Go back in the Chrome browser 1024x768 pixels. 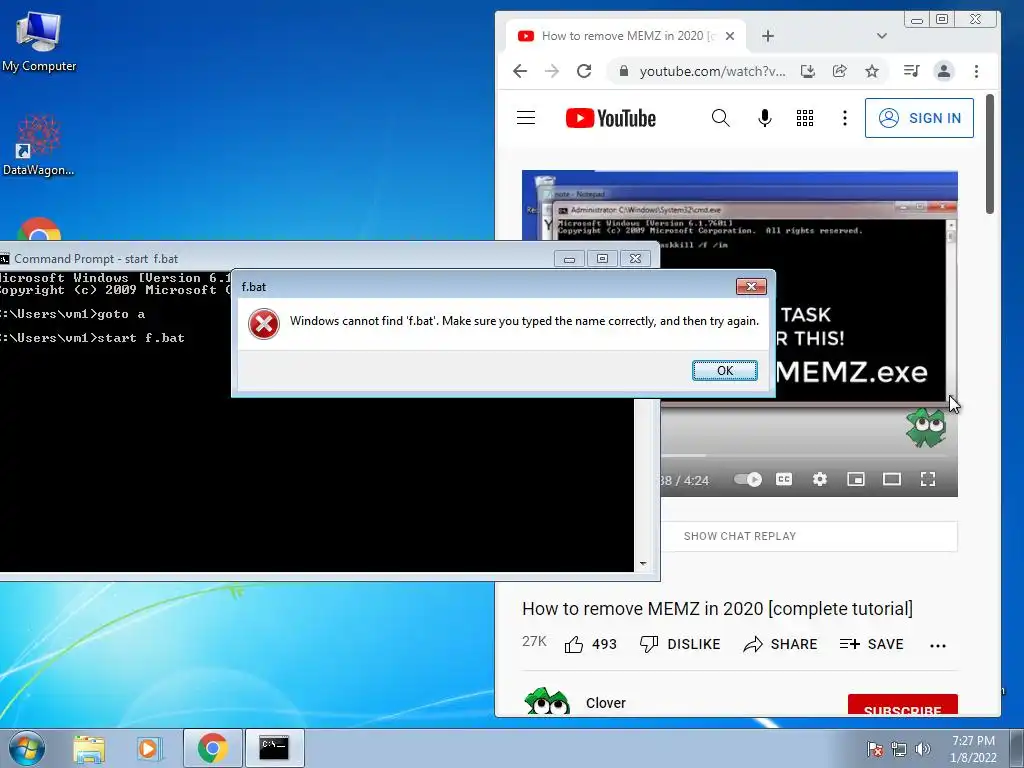point(520,71)
